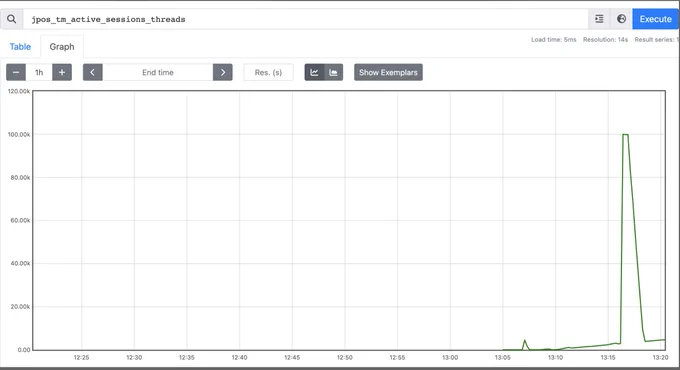
Task: Click the 13:00 x-axis label
Action: tap(450, 357)
